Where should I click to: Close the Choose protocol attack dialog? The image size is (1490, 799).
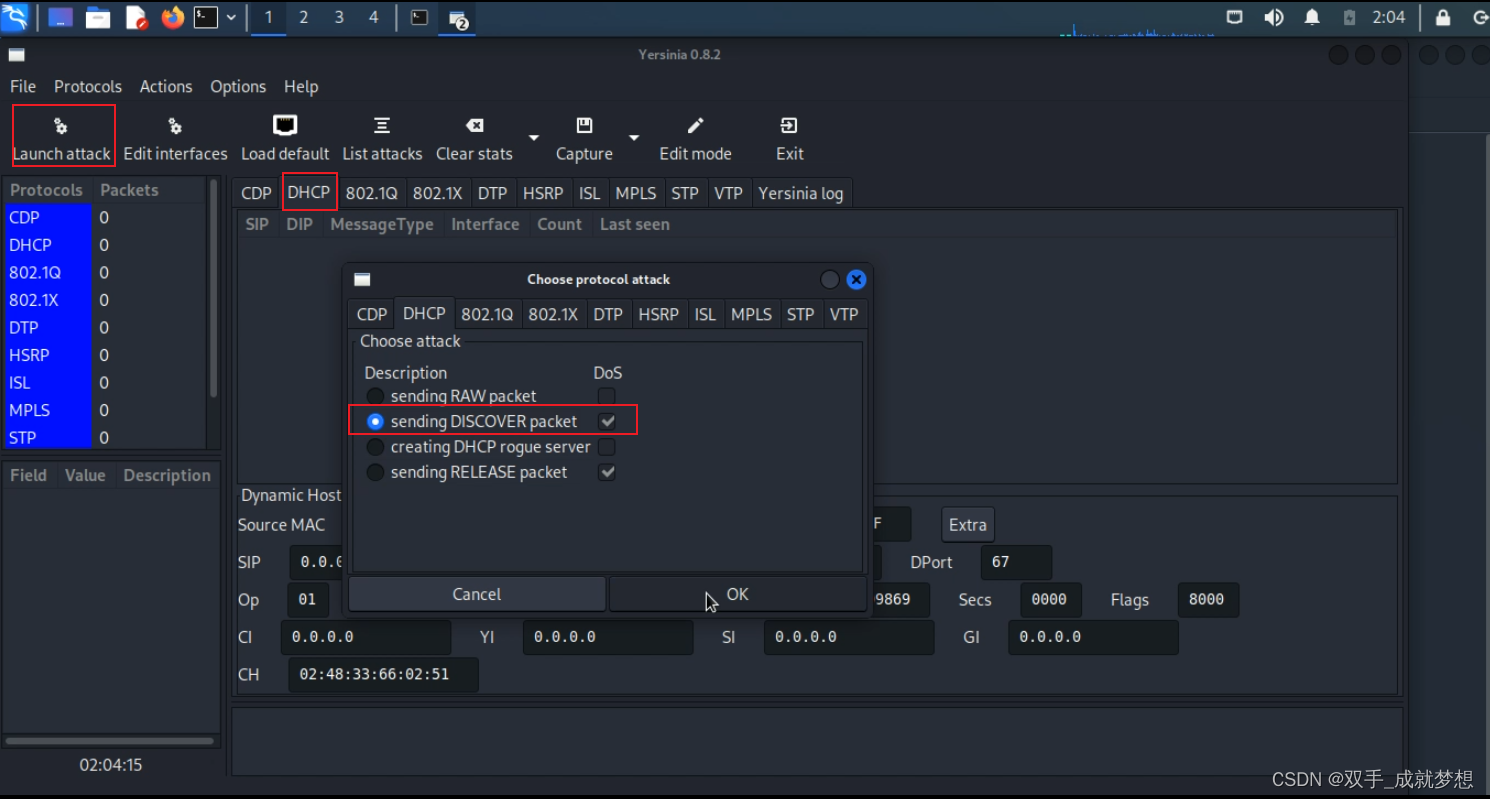coord(856,279)
